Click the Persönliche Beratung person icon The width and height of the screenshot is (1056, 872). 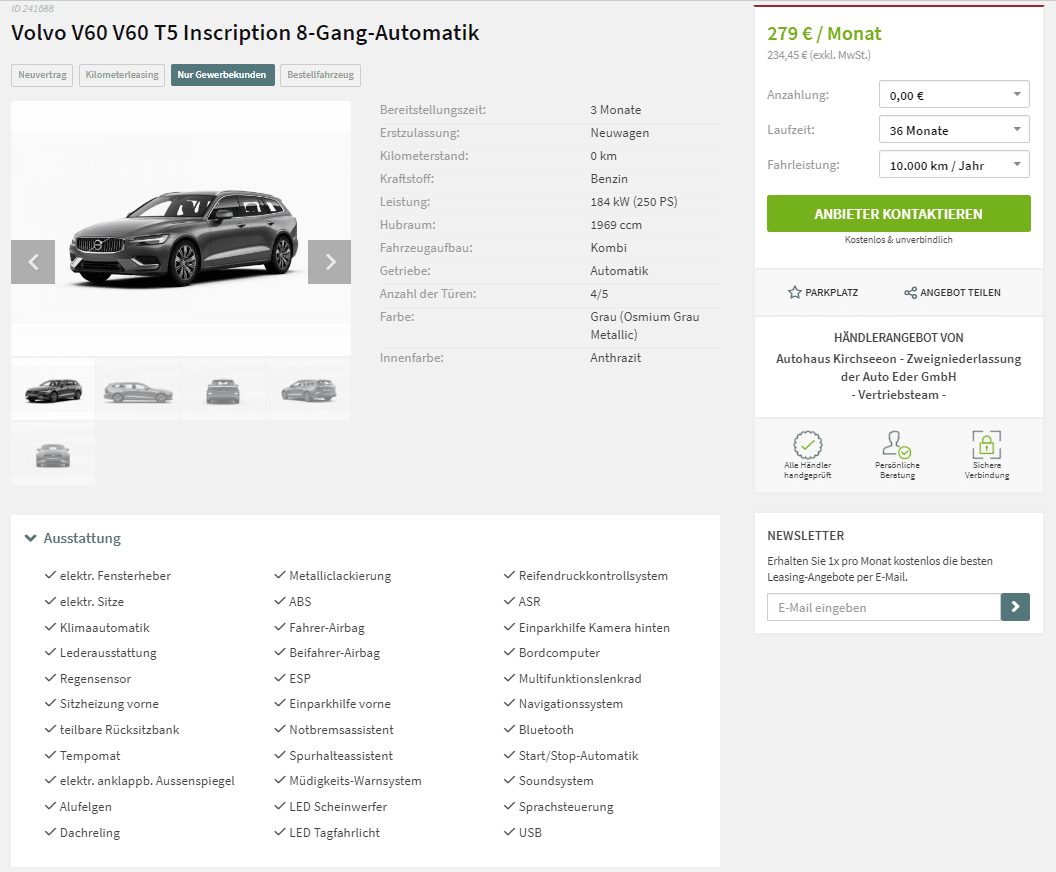point(896,444)
